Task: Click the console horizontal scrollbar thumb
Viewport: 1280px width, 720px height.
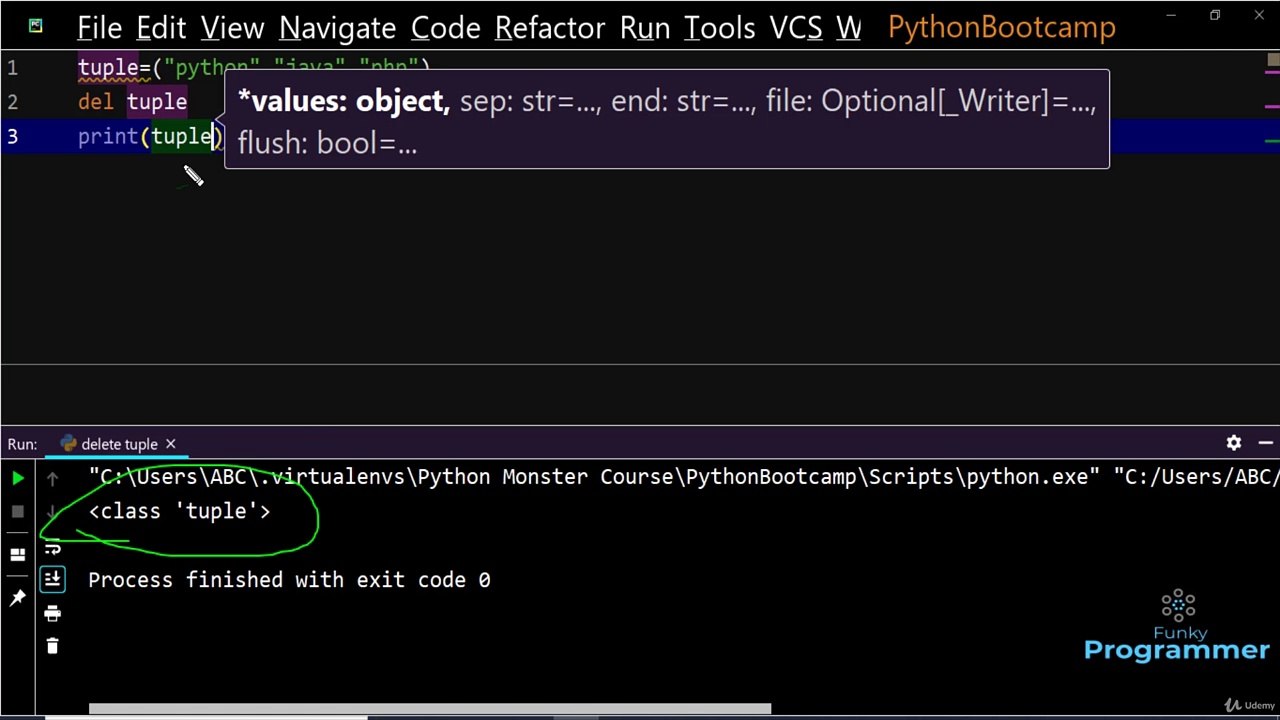Action: [430, 709]
